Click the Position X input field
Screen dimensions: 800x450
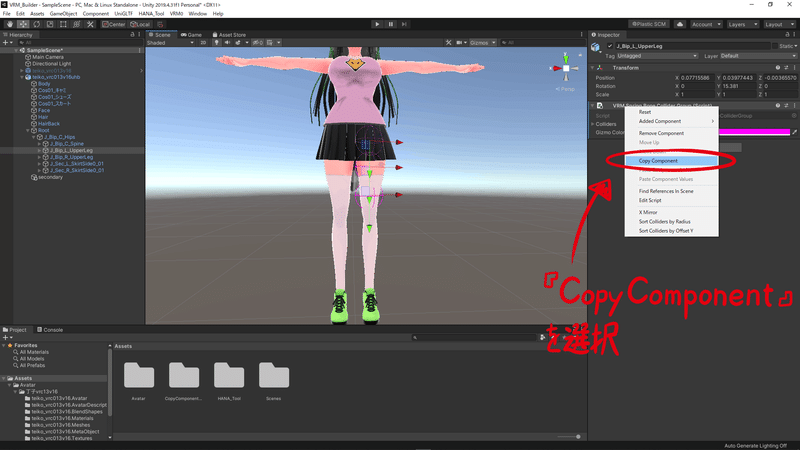(695, 78)
